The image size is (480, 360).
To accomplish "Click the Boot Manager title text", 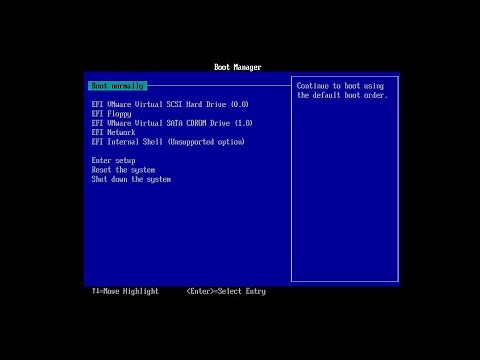I will point(237,67).
